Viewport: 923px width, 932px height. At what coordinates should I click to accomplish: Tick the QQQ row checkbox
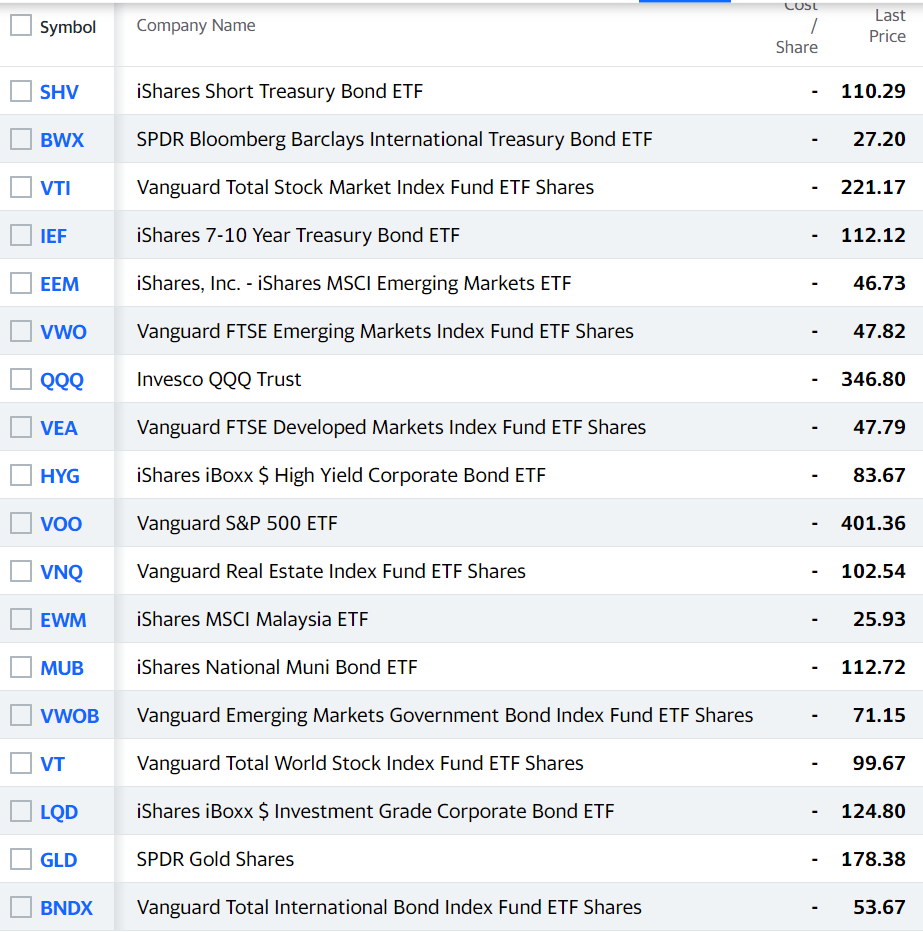(x=21, y=379)
